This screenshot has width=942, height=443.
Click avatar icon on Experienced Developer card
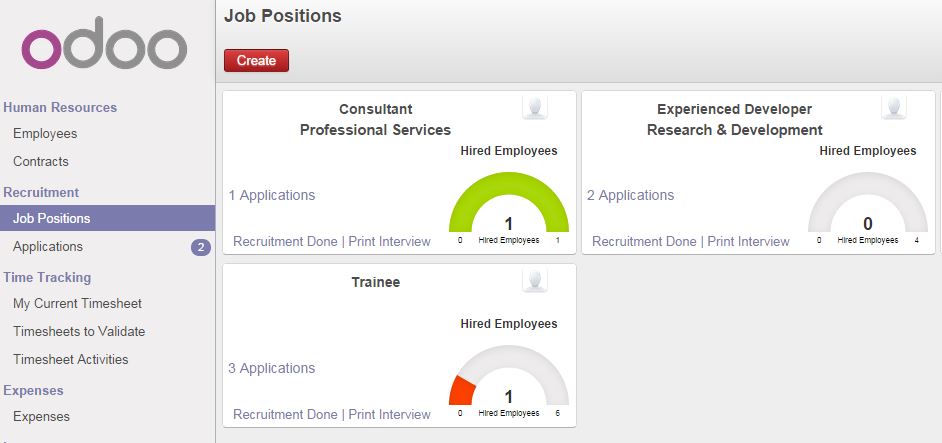pyautogui.click(x=893, y=108)
